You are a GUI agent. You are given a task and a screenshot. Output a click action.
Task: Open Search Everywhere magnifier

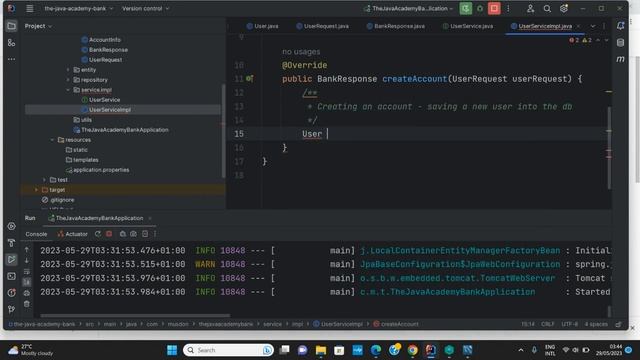(547, 8)
